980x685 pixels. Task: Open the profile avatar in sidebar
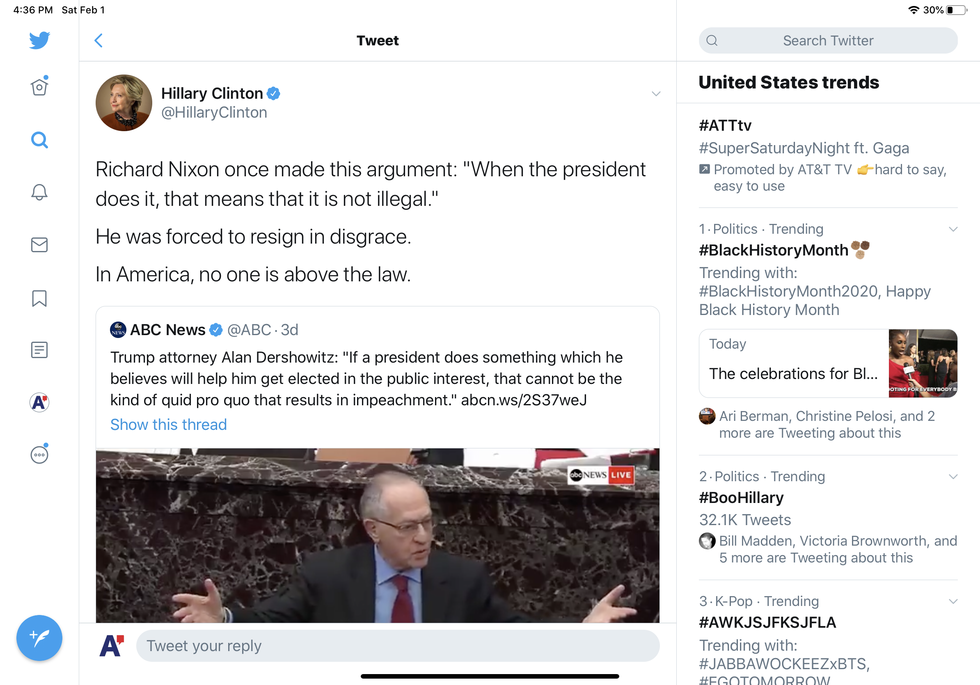(39, 402)
